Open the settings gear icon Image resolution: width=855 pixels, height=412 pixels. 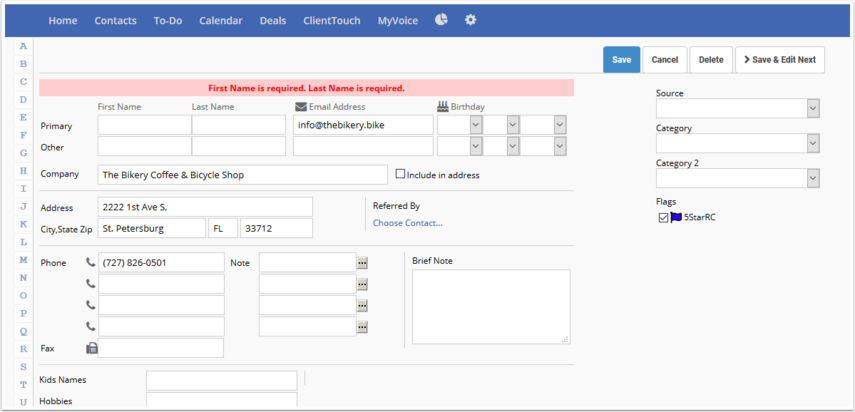click(x=471, y=20)
